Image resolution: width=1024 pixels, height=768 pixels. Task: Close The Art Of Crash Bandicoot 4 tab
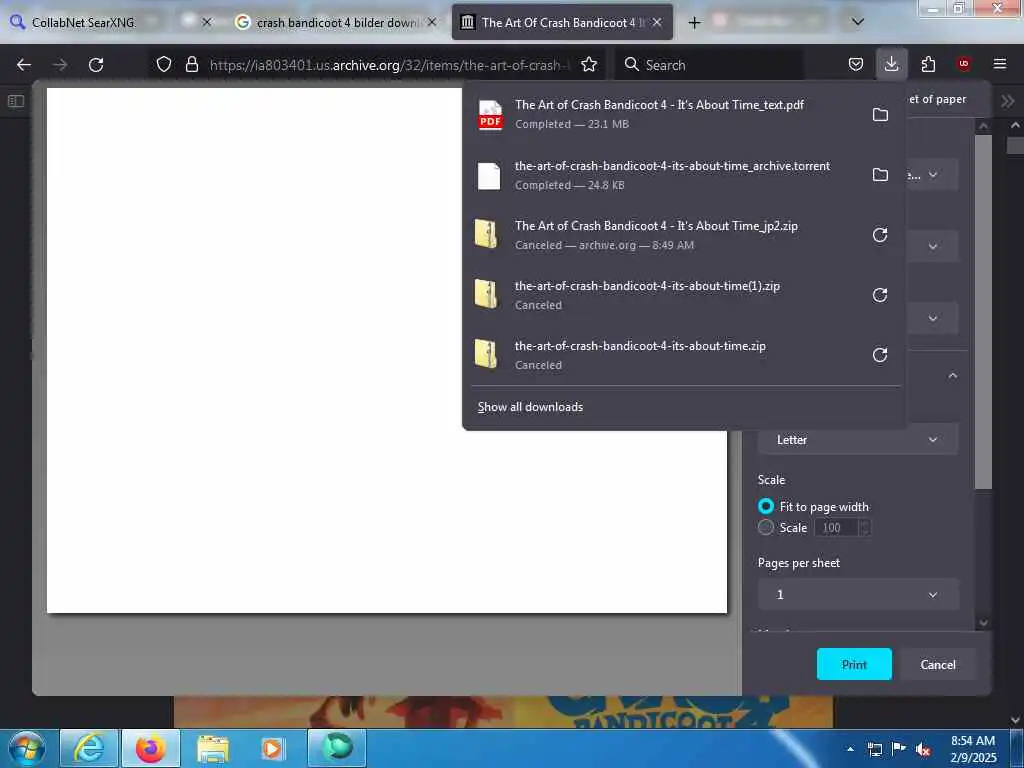[x=657, y=22]
